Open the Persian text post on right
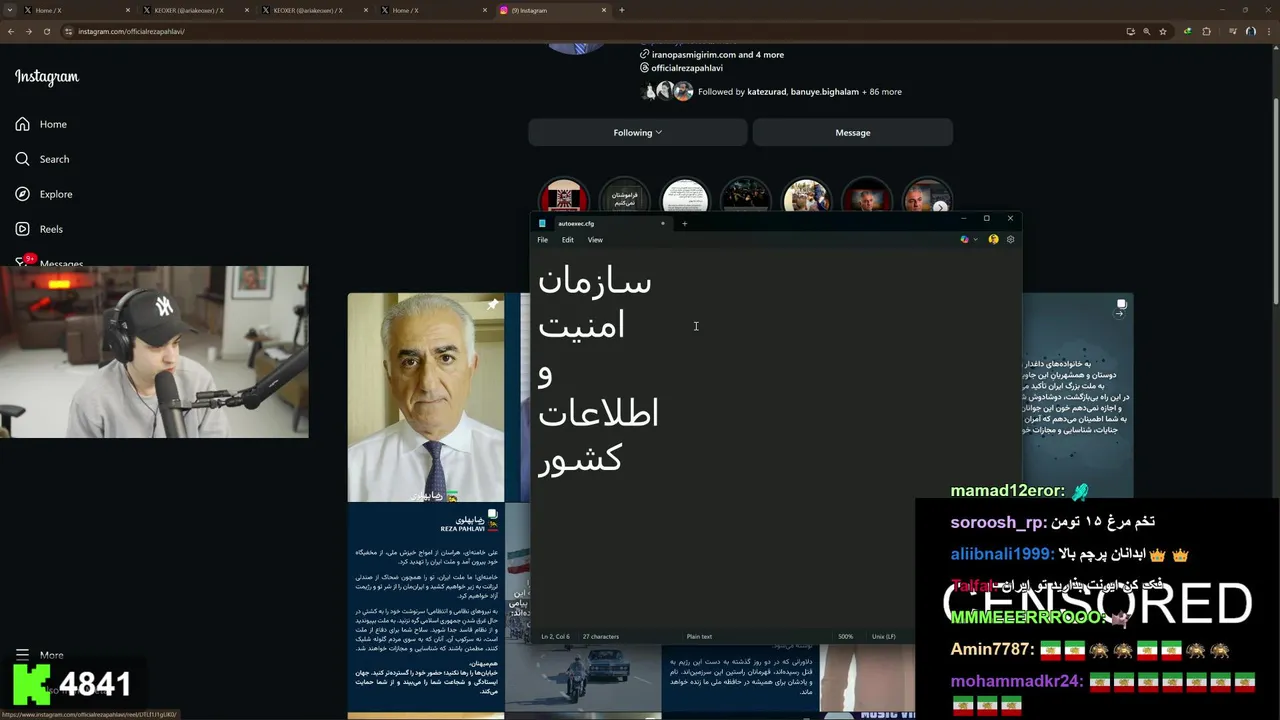 pyautogui.click(x=1078, y=397)
